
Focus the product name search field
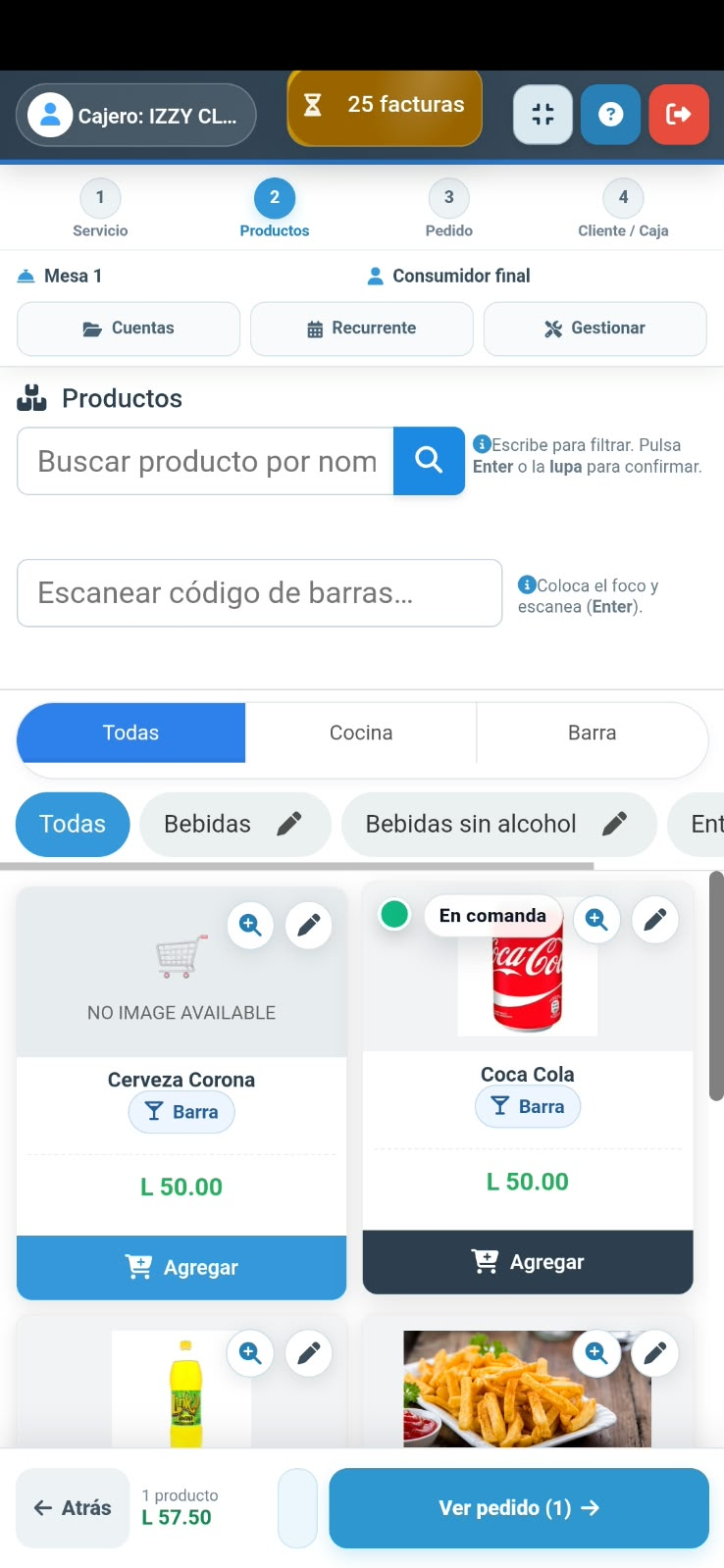(x=206, y=461)
